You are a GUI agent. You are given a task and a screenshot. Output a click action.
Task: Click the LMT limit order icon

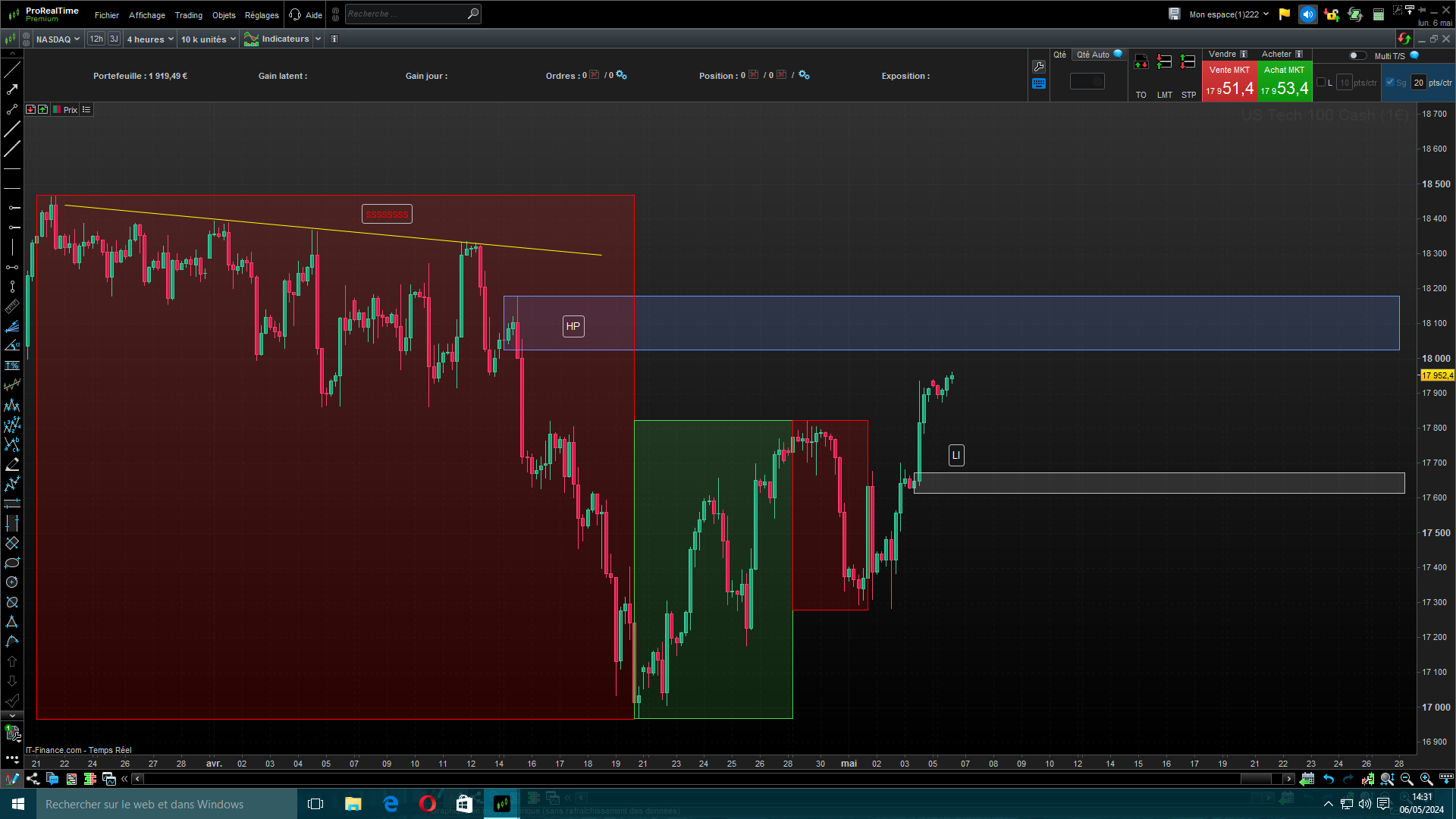1165,62
